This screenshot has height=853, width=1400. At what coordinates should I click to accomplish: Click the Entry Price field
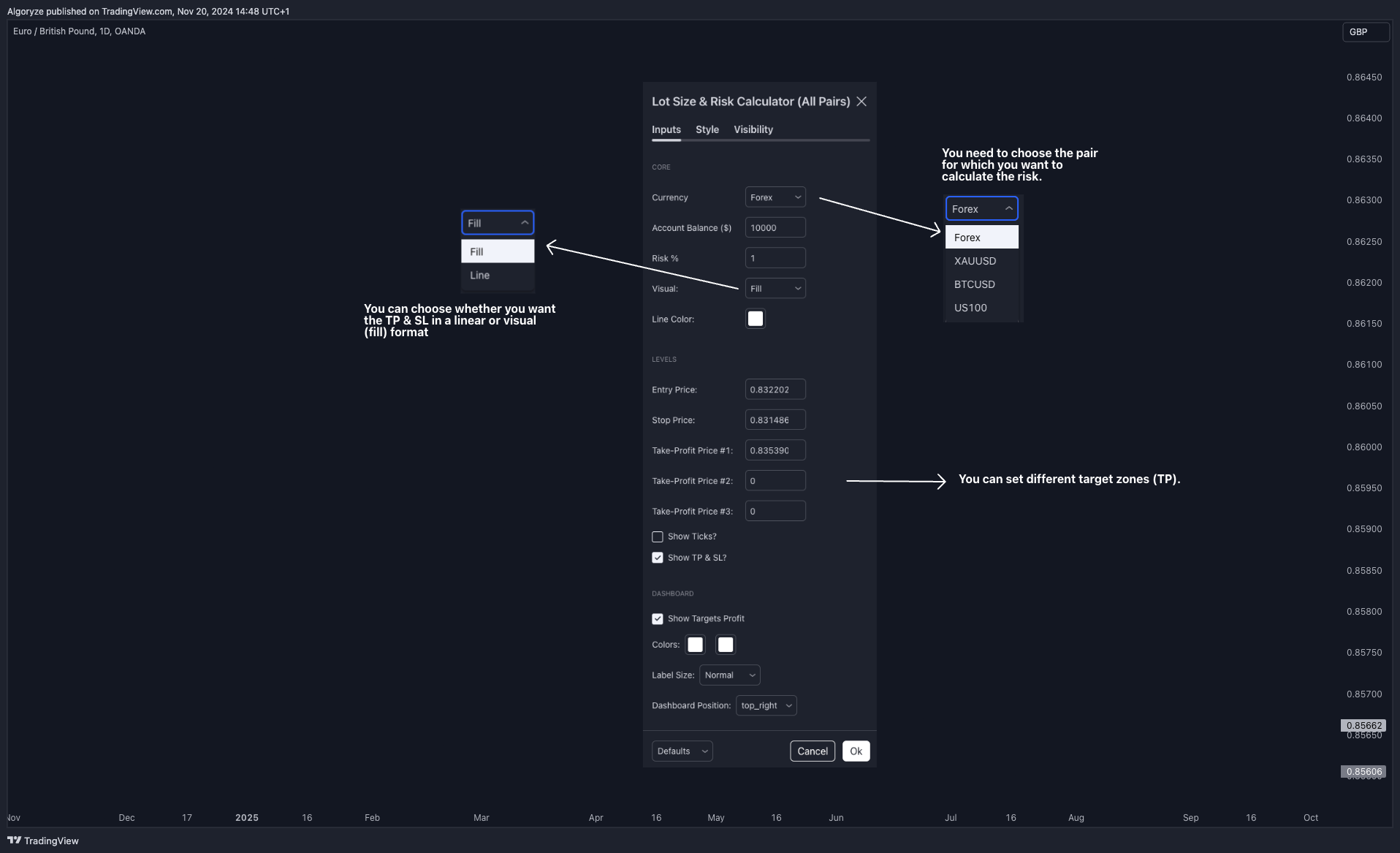tap(775, 390)
